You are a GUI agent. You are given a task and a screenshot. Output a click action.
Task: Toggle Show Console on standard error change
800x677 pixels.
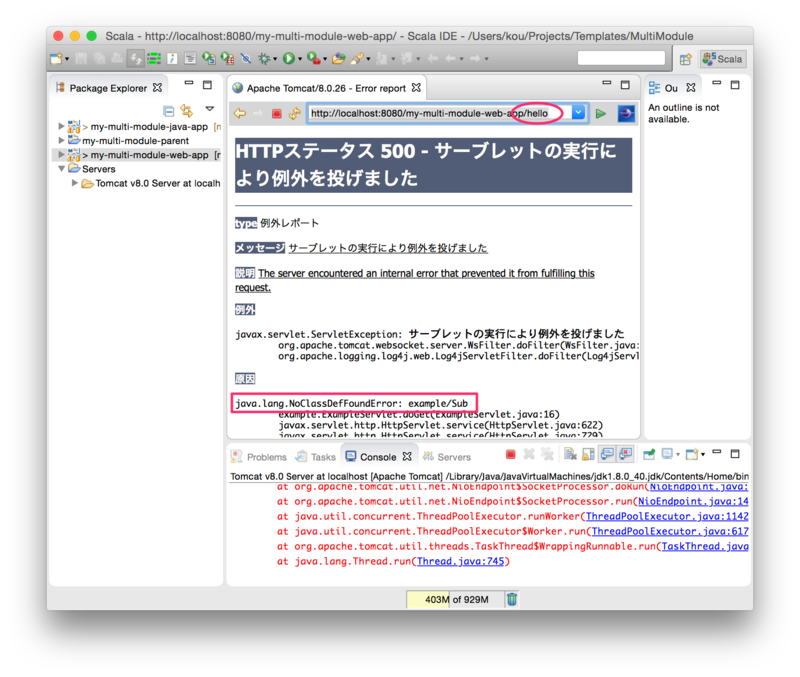click(x=626, y=454)
